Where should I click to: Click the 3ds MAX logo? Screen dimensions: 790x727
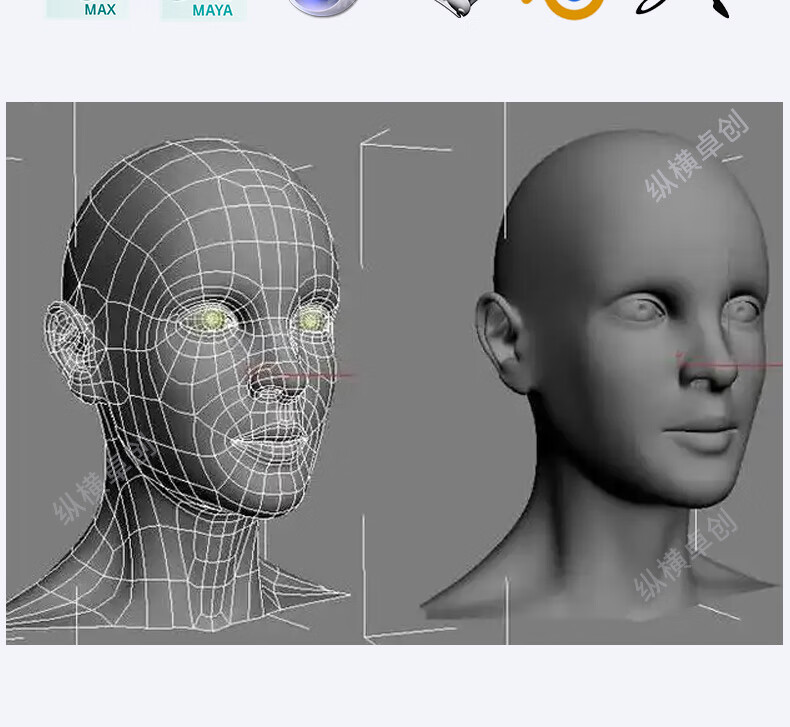(x=88, y=9)
